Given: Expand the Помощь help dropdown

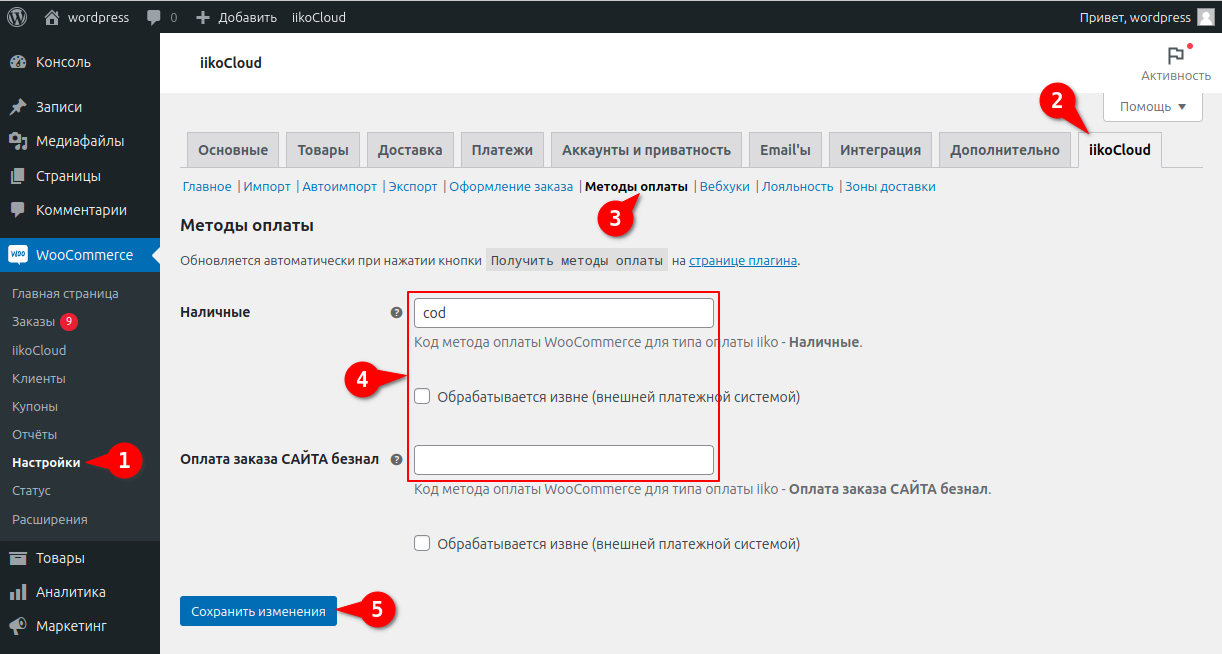Looking at the screenshot, I should (1152, 107).
